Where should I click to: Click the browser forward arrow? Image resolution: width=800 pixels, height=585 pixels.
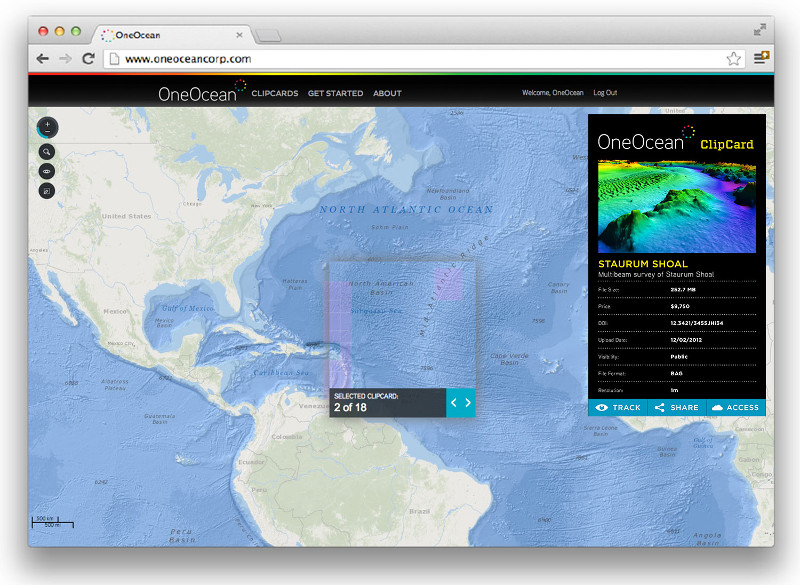[65, 59]
